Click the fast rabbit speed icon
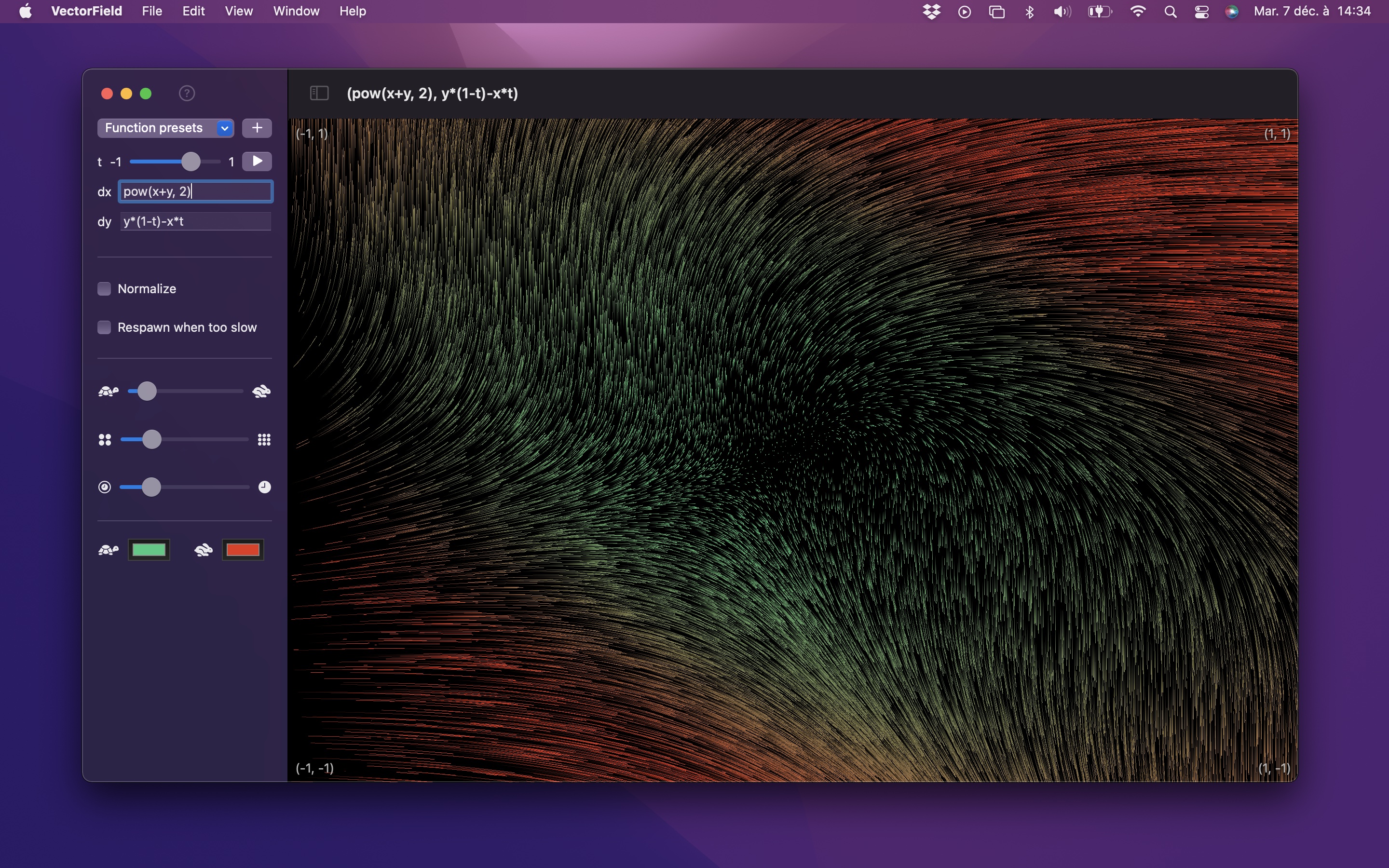 click(x=262, y=392)
